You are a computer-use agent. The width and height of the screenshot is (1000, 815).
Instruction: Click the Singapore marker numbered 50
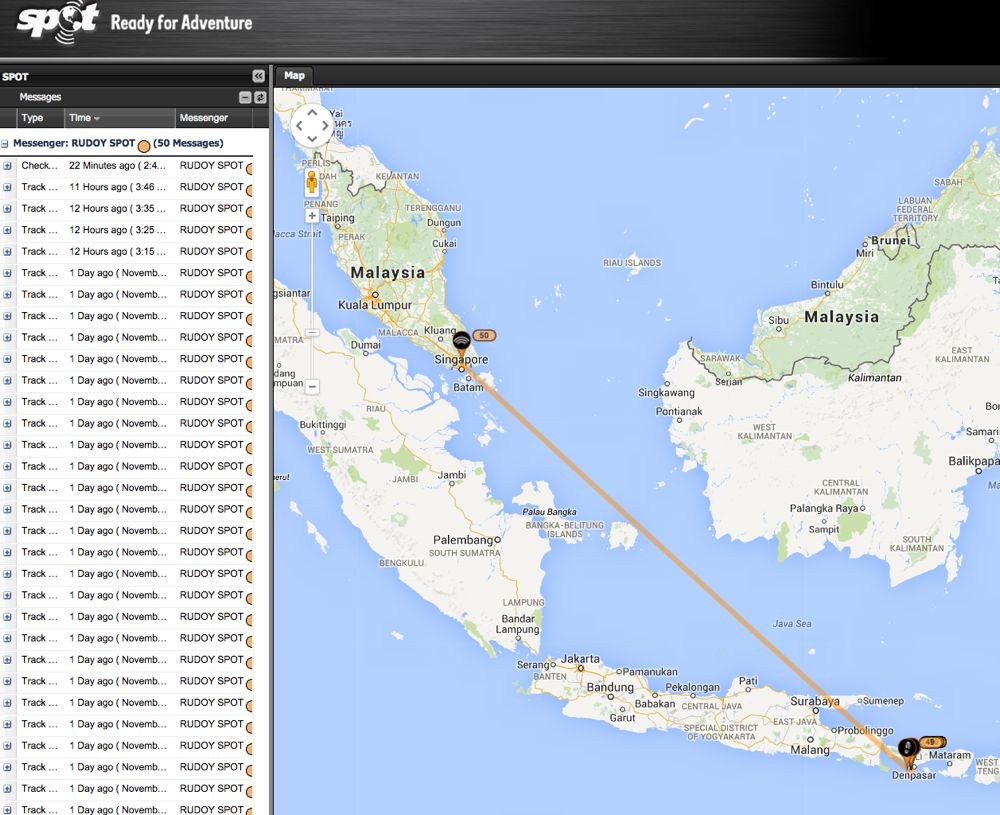coord(461,342)
